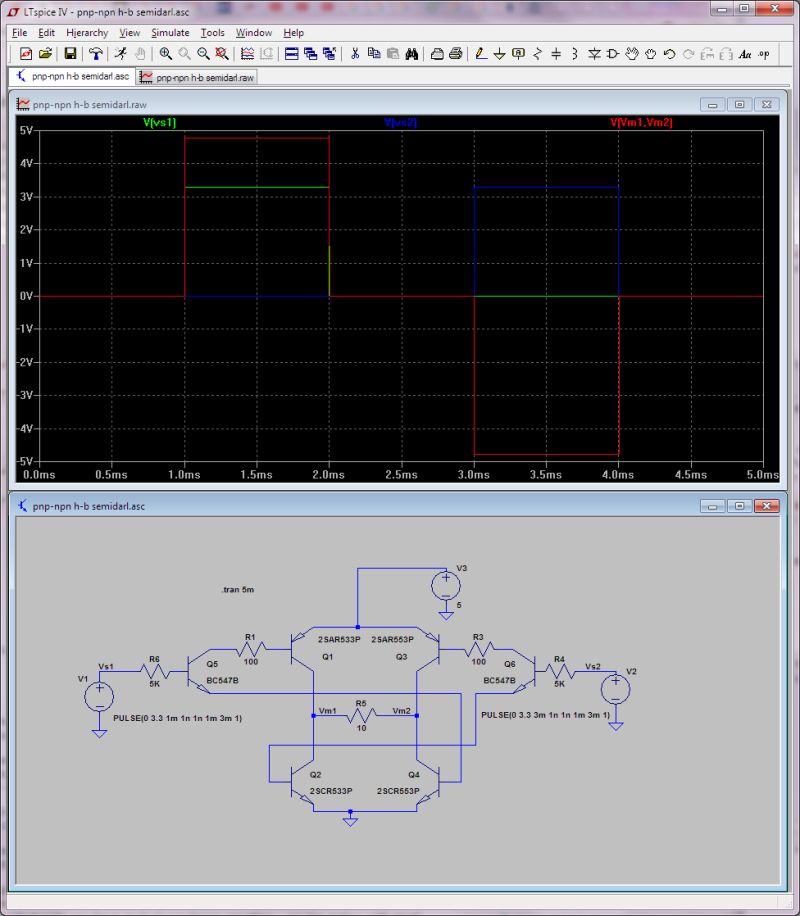Undo the last schematic edit
800x916 pixels.
[x=669, y=53]
